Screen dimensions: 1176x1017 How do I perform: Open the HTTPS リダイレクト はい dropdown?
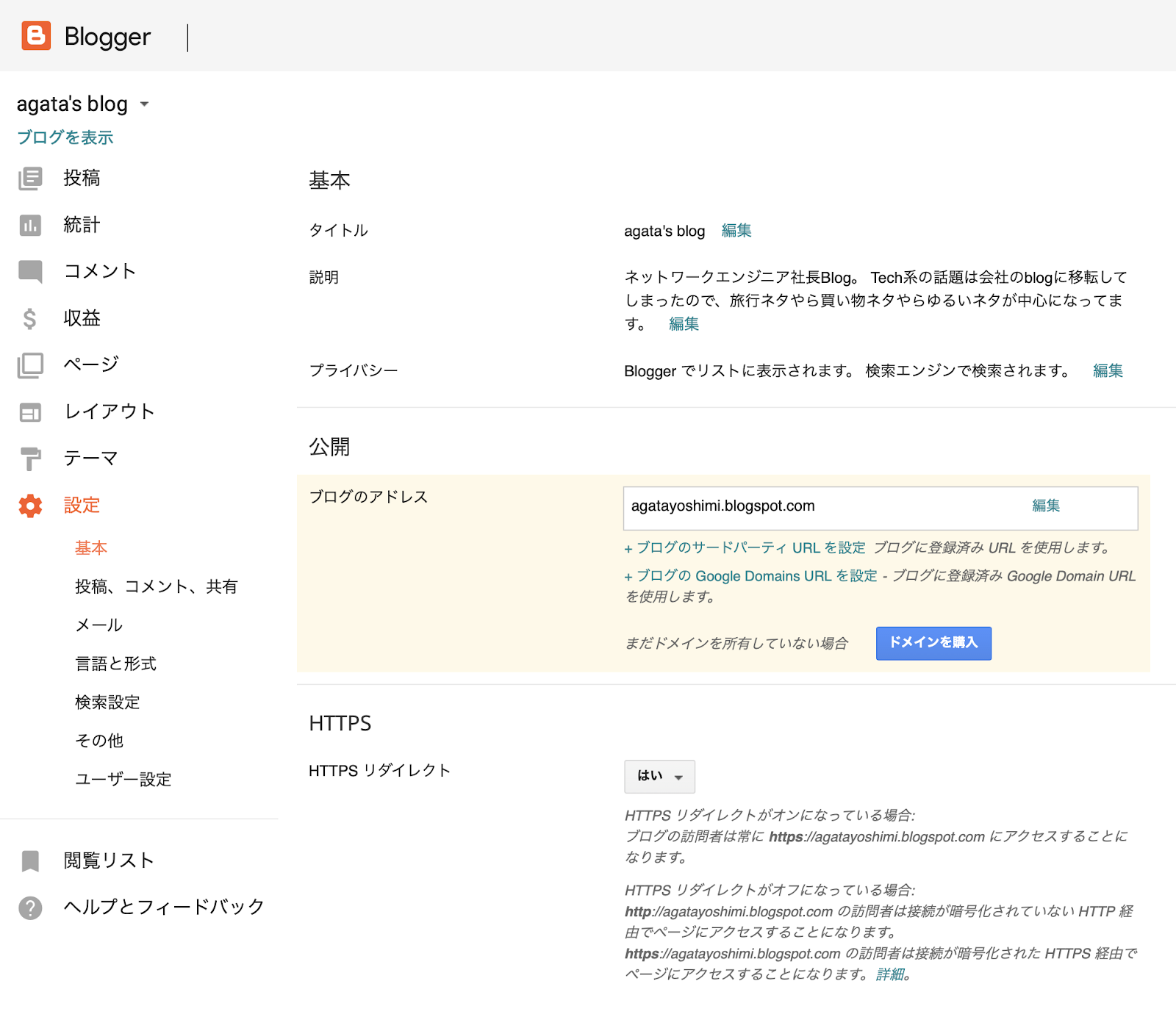click(659, 777)
